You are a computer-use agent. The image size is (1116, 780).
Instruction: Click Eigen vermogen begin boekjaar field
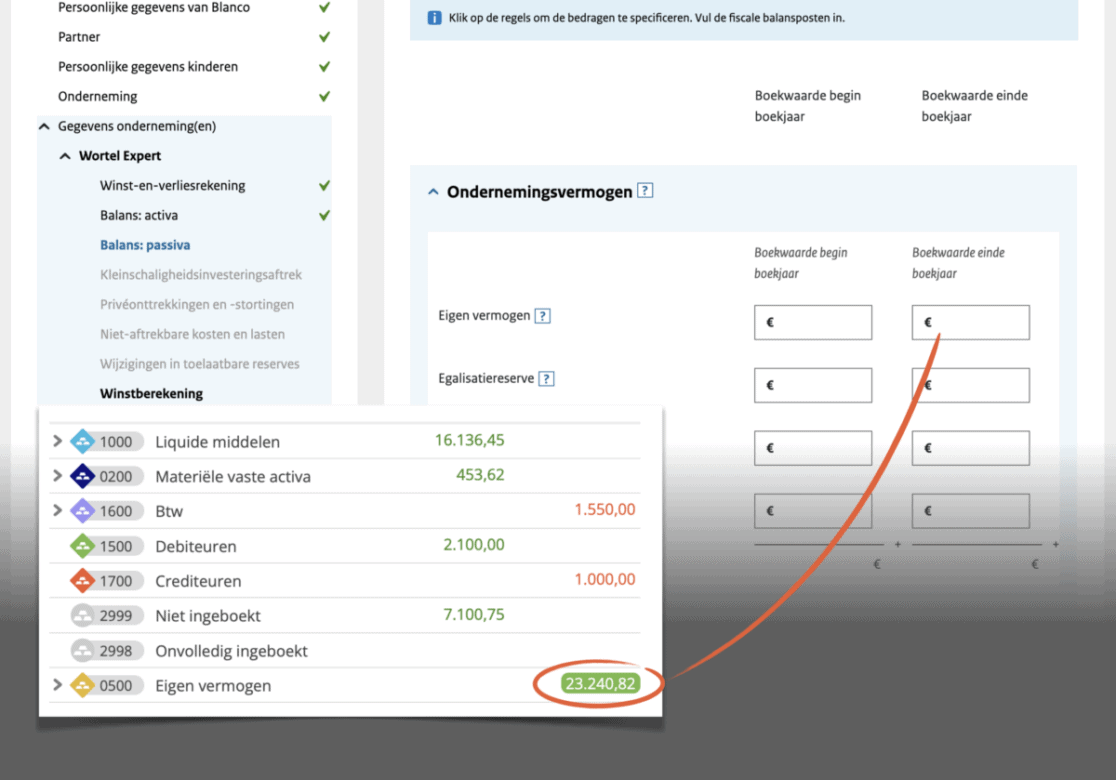click(x=813, y=322)
